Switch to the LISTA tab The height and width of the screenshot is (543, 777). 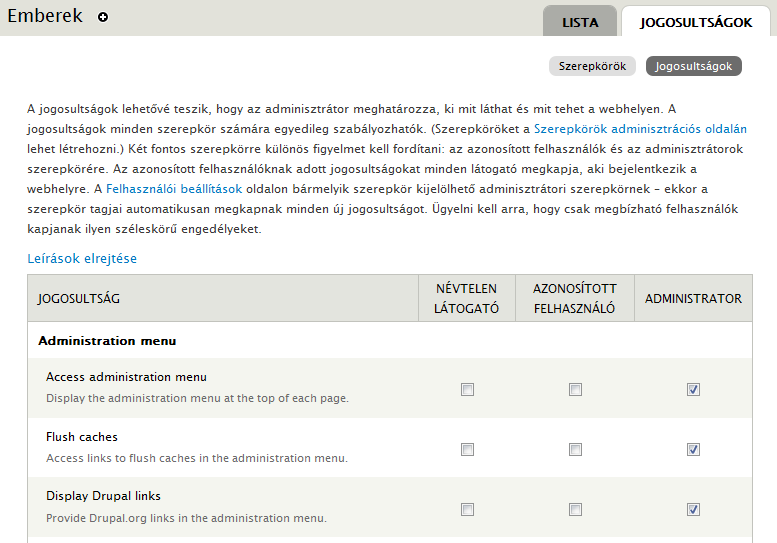(580, 22)
